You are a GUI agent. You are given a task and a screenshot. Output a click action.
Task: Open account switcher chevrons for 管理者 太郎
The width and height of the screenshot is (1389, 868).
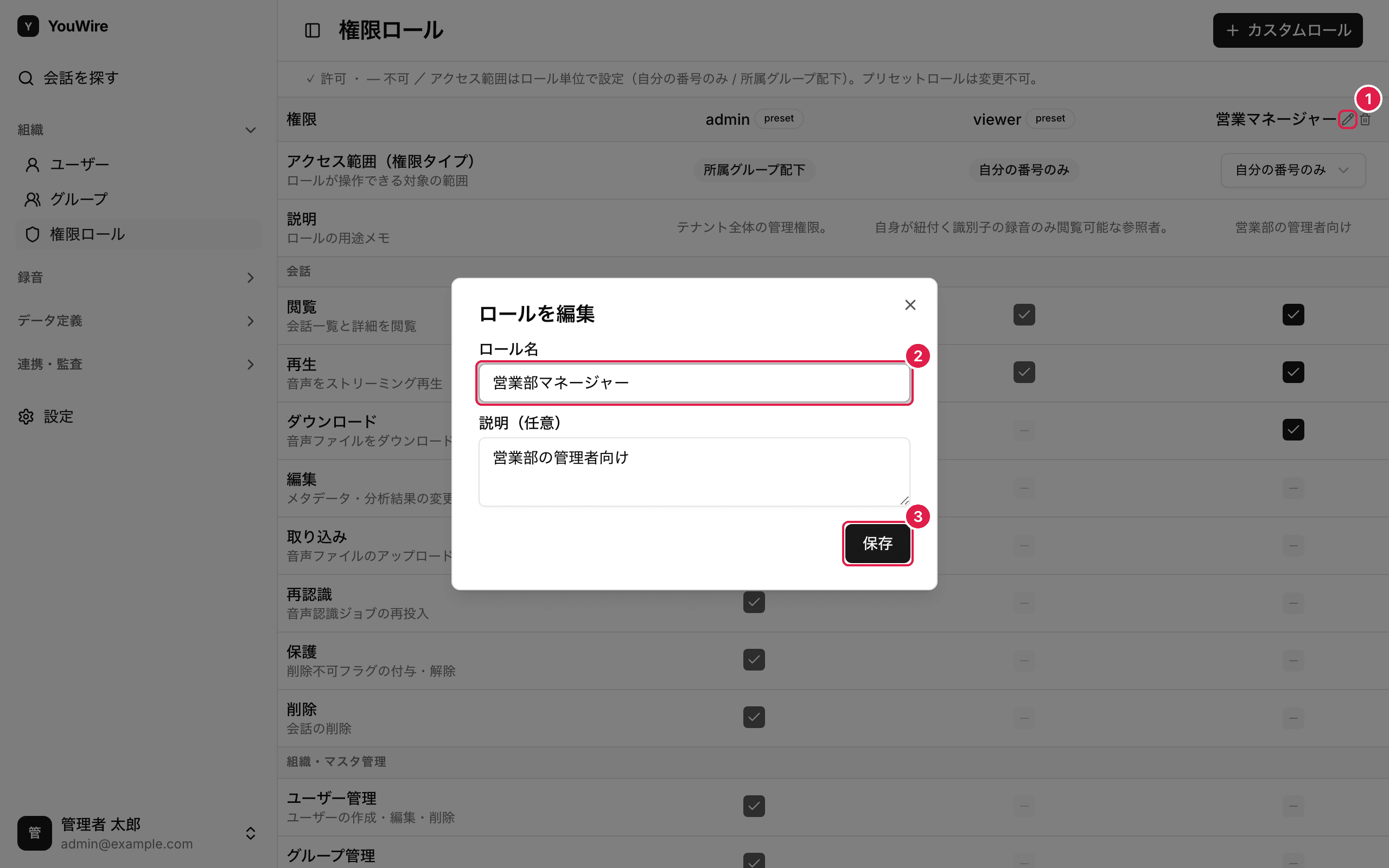pos(250,833)
